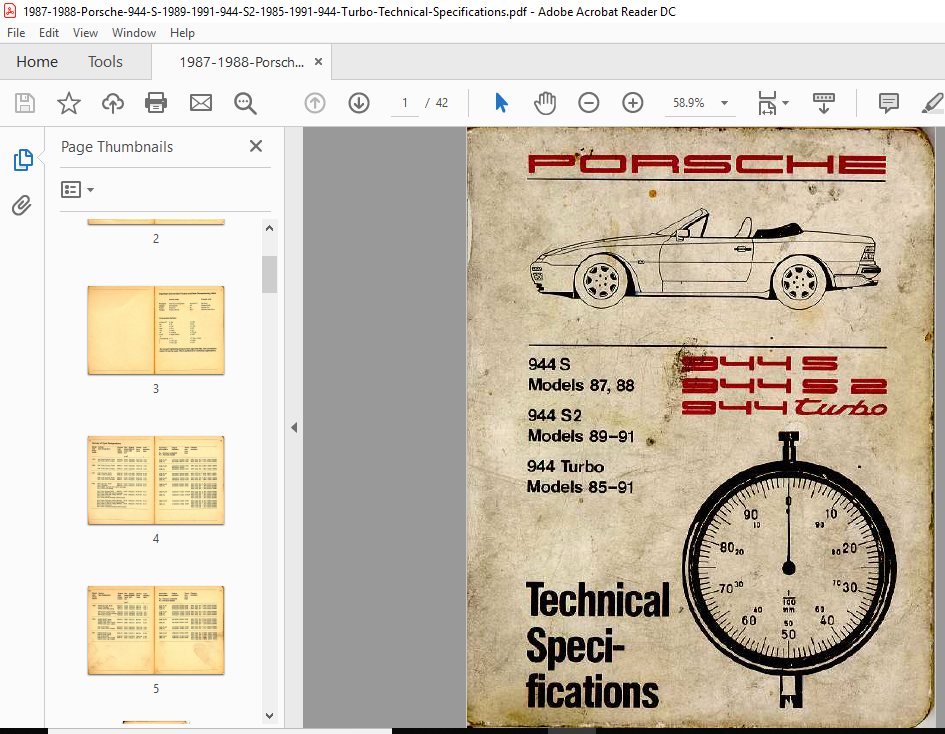945x734 pixels.
Task: Open the thumbnails options menu icon
Action: click(x=77, y=190)
